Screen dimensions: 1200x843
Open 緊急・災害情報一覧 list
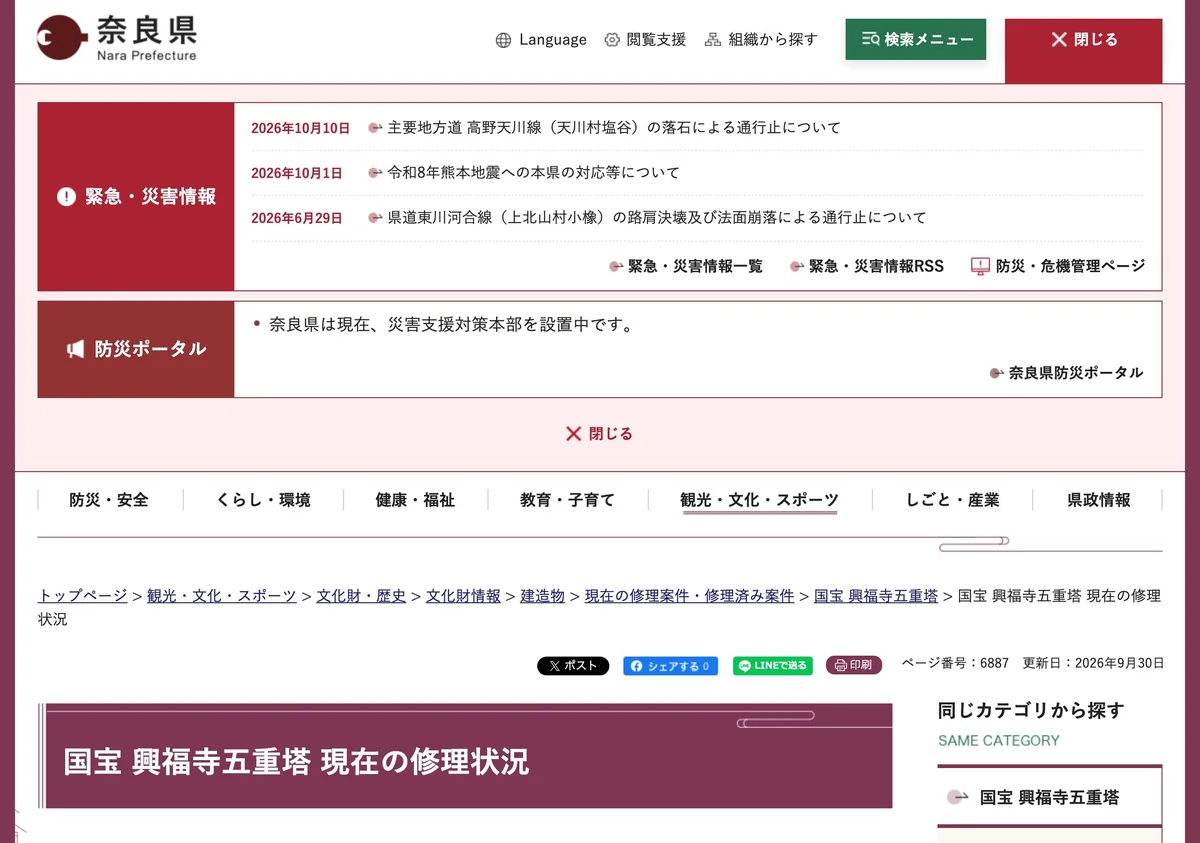(686, 266)
